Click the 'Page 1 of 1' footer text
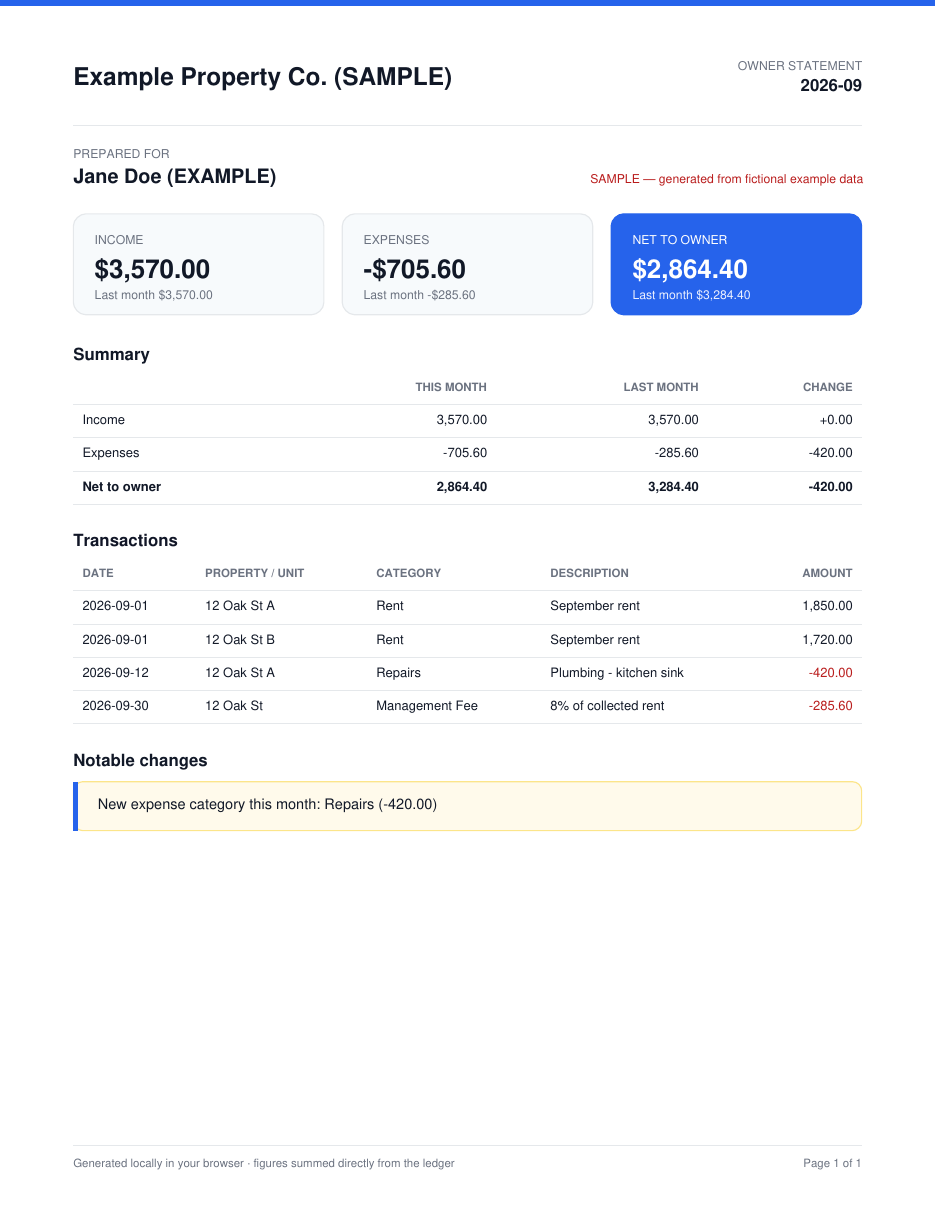Screen dimensions: 935x1210 click(832, 1164)
